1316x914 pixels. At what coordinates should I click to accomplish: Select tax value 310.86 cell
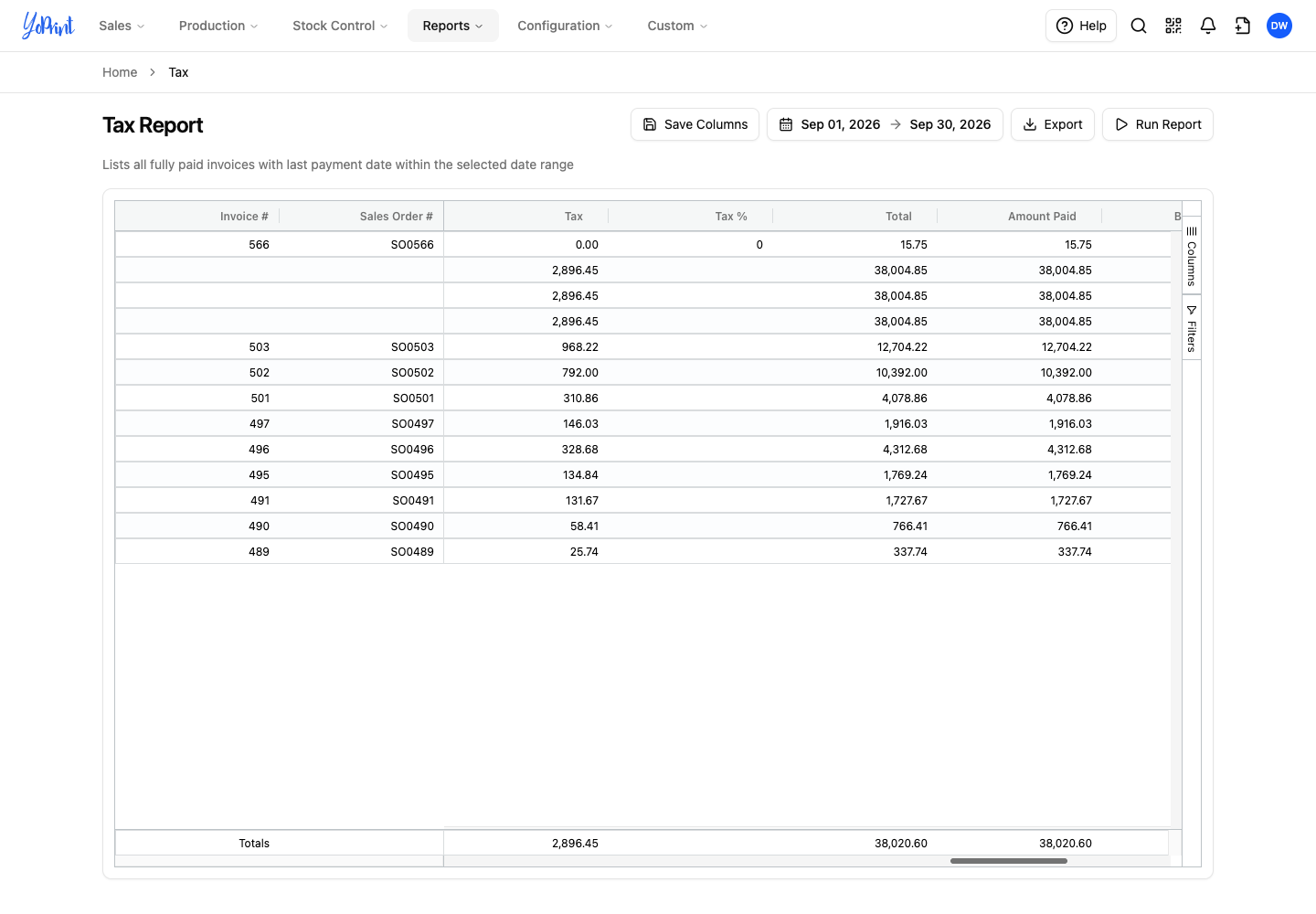[x=526, y=399]
